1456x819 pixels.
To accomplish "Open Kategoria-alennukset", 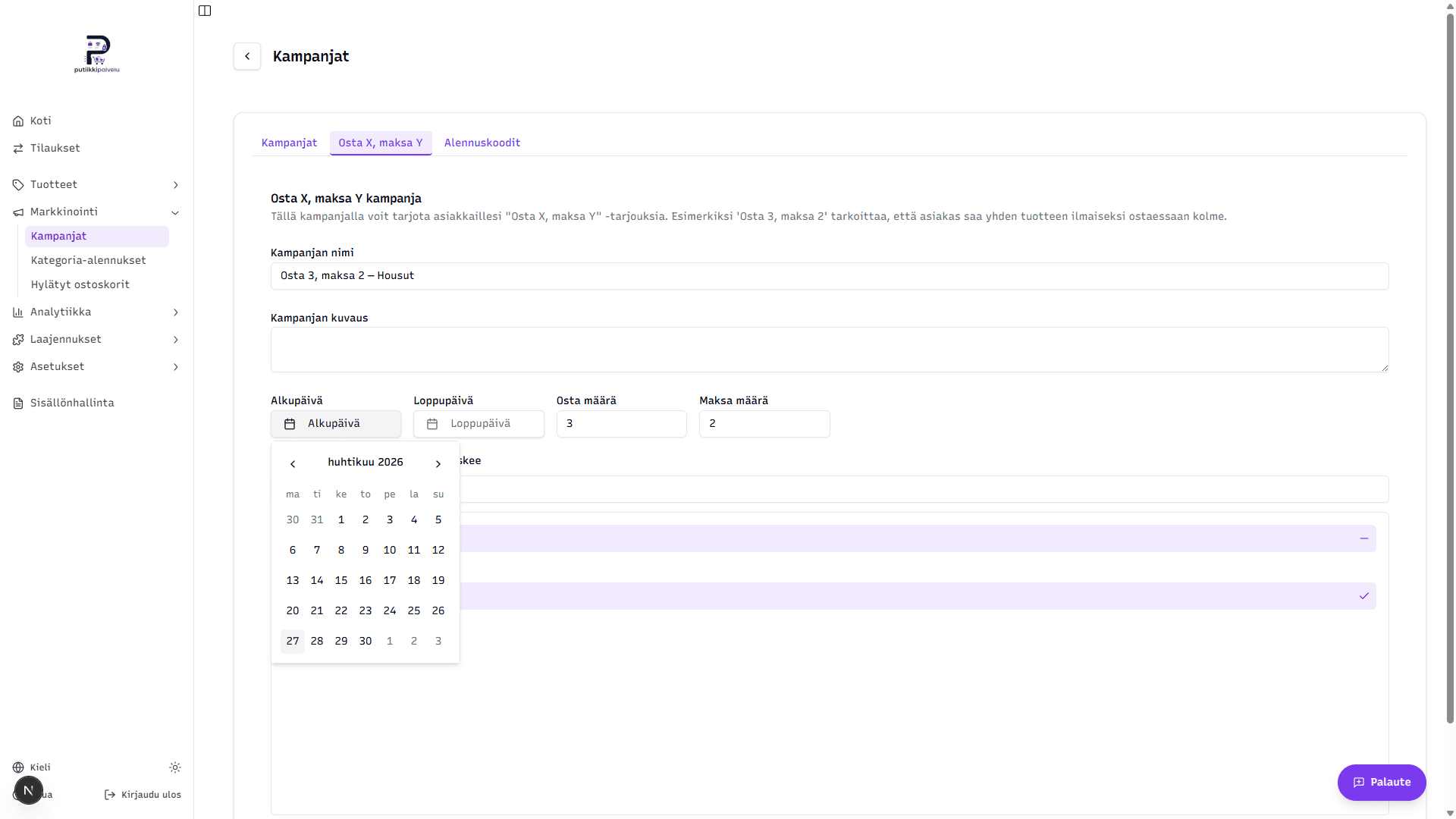I will (x=88, y=260).
